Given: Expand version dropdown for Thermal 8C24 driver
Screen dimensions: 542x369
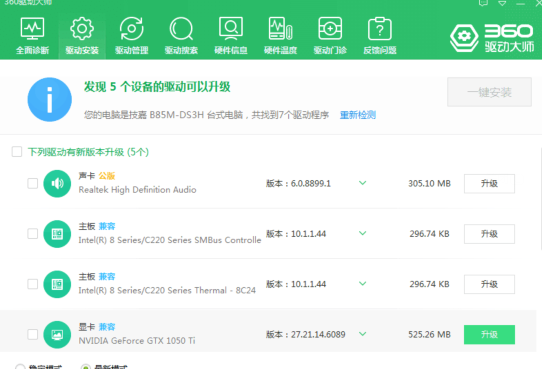Looking at the screenshot, I should [362, 283].
